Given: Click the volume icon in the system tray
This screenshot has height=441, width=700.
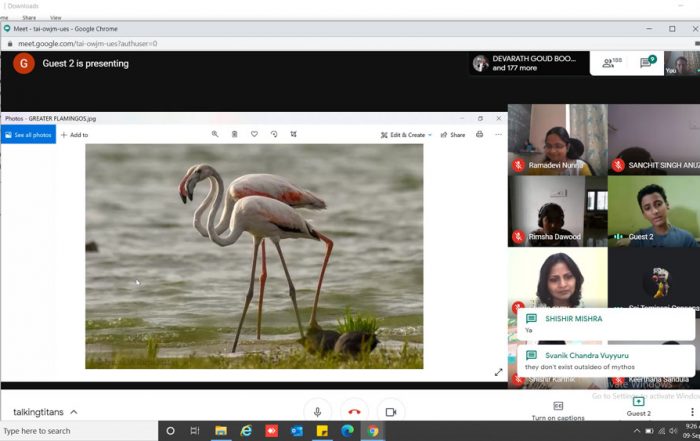Looking at the screenshot, I should pos(673,431).
